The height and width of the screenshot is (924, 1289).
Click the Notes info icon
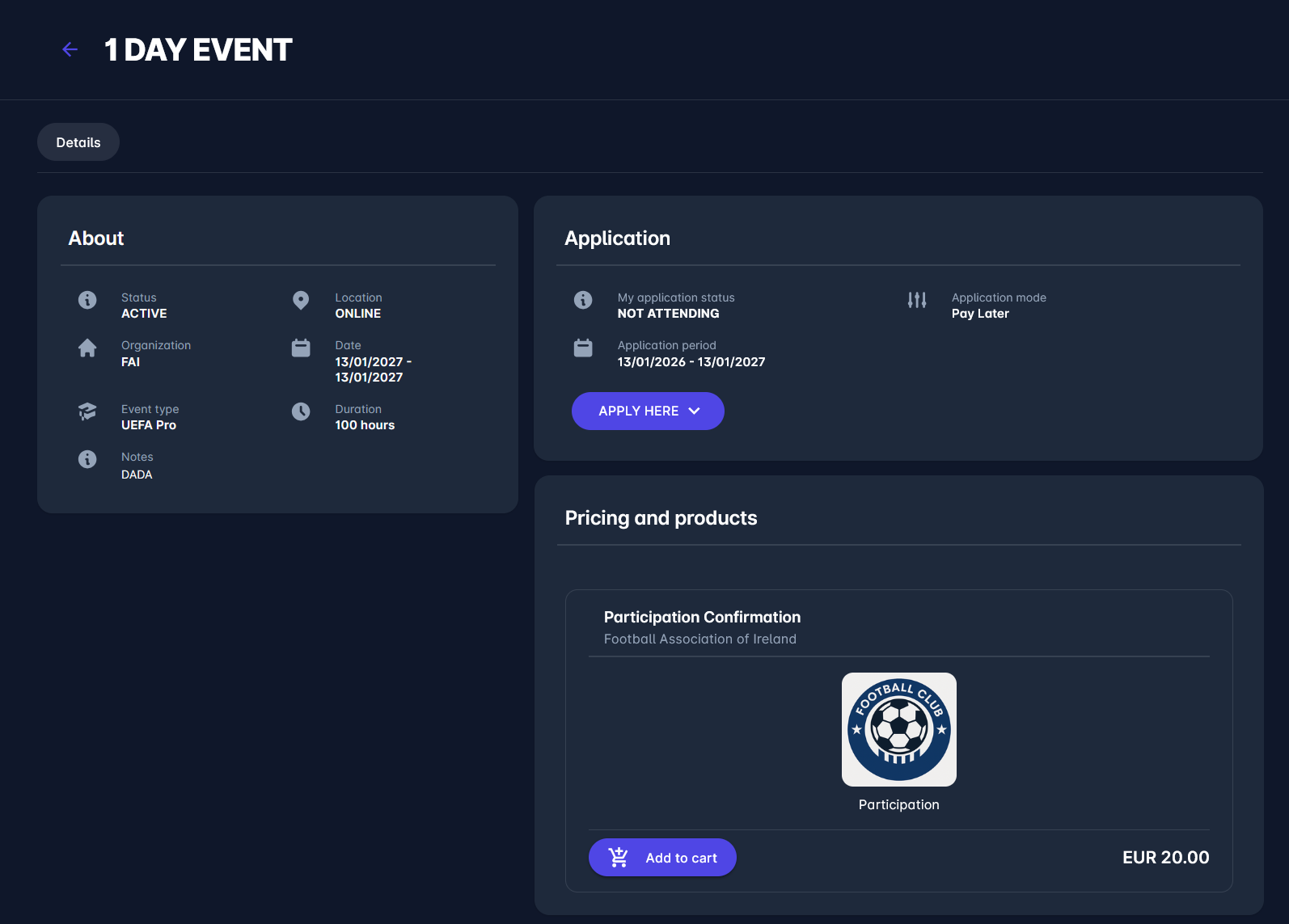[87, 459]
